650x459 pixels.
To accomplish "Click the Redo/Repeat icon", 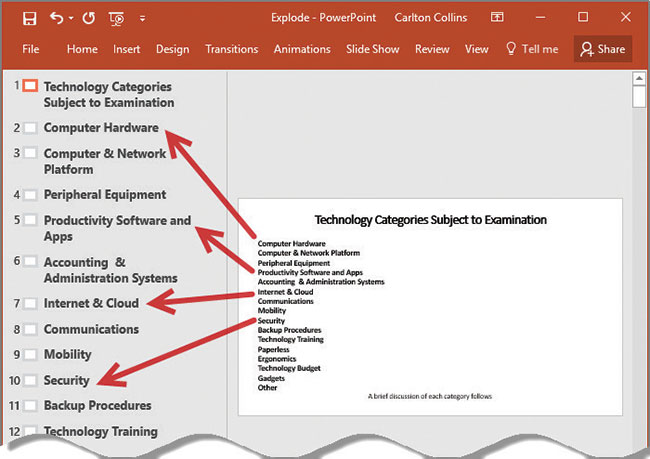I will 89,18.
